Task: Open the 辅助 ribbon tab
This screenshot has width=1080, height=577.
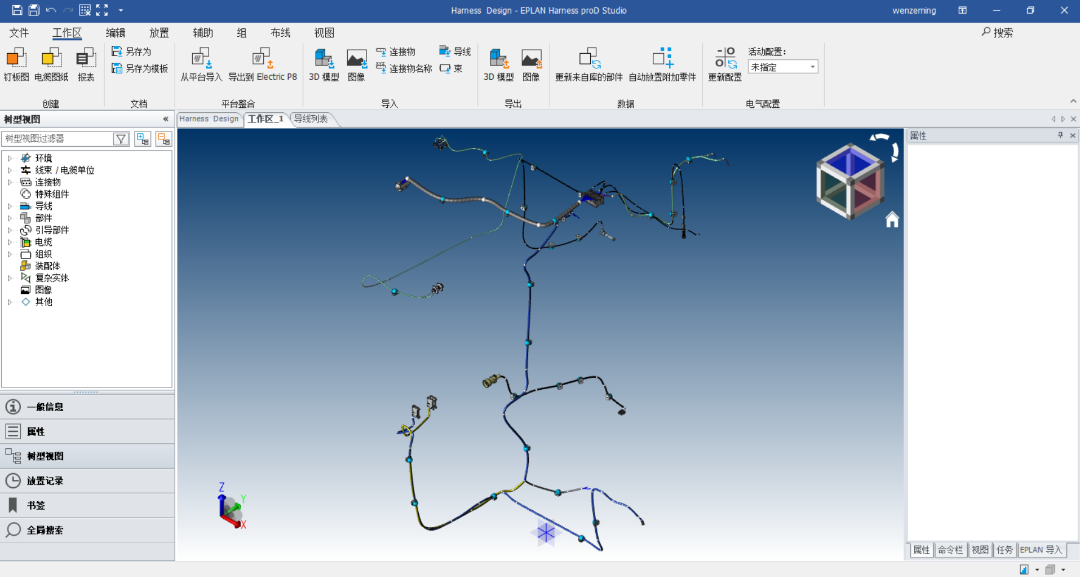Action: pos(203,32)
